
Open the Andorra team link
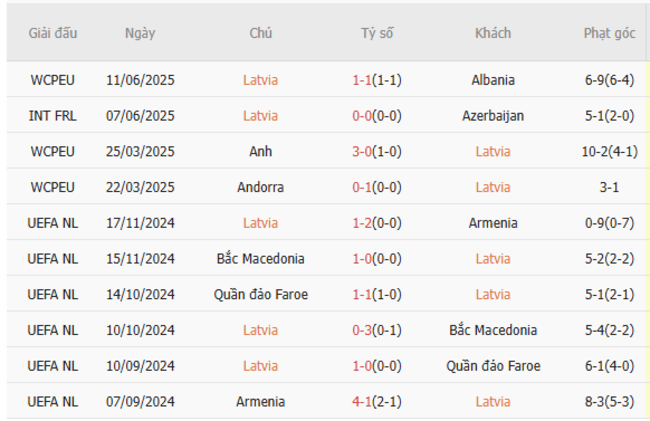(x=261, y=187)
